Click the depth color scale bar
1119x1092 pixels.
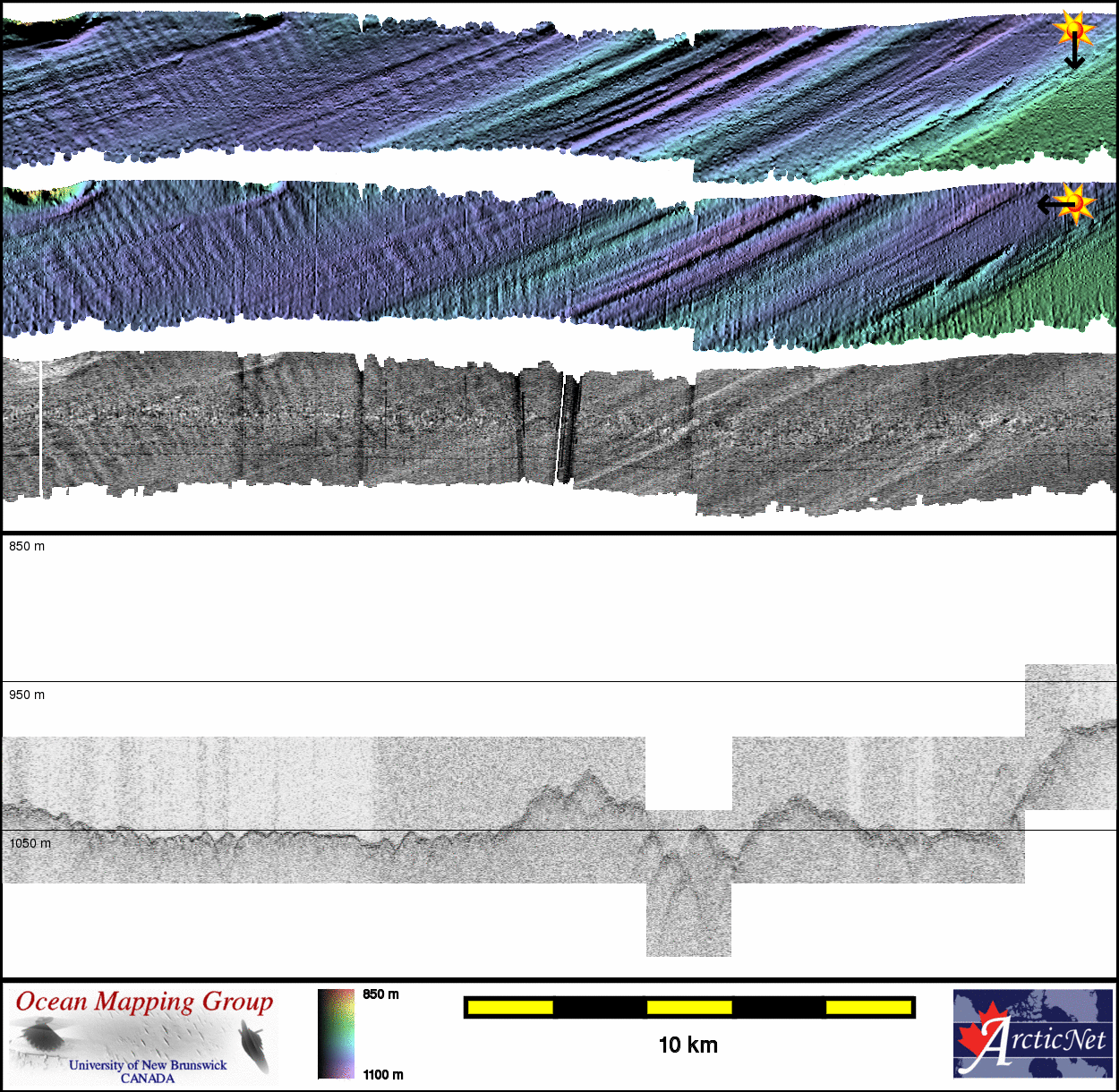337,1033
